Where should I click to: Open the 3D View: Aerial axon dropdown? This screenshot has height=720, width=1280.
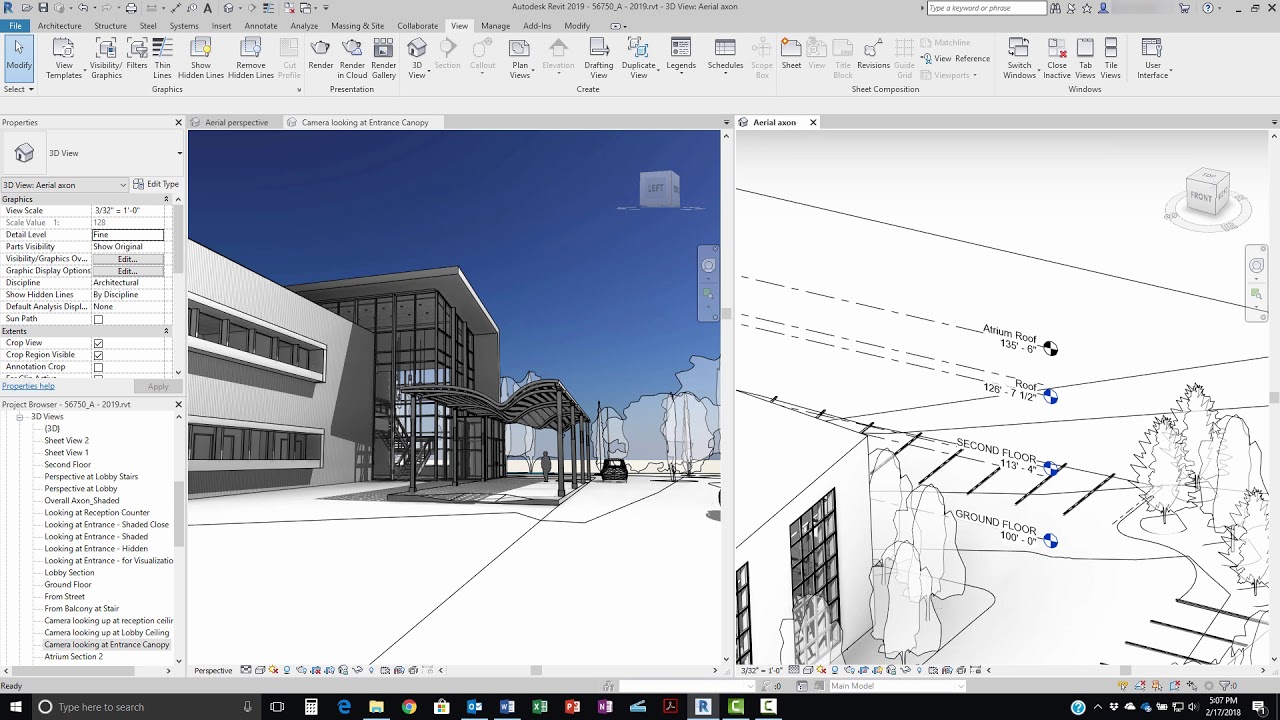pyautogui.click(x=124, y=185)
